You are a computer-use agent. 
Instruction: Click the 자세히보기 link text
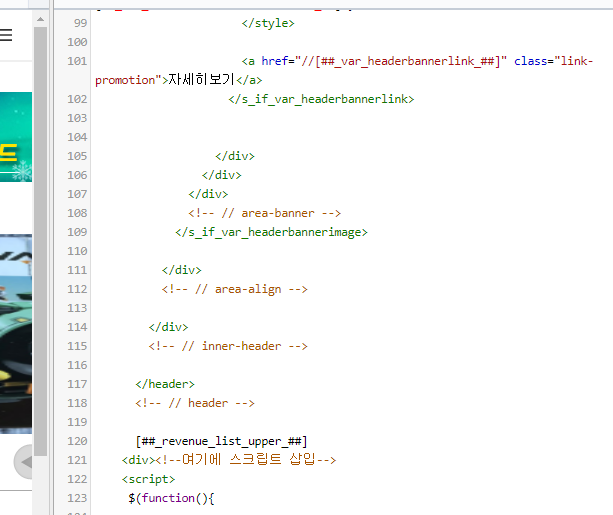[201, 80]
